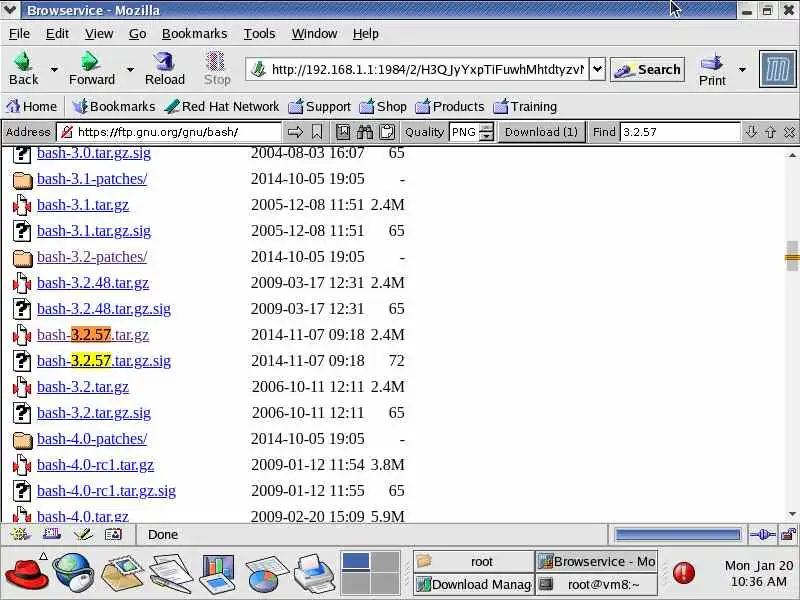Expand the Print button dropdown arrow
This screenshot has width=800, height=600.
[x=743, y=69]
